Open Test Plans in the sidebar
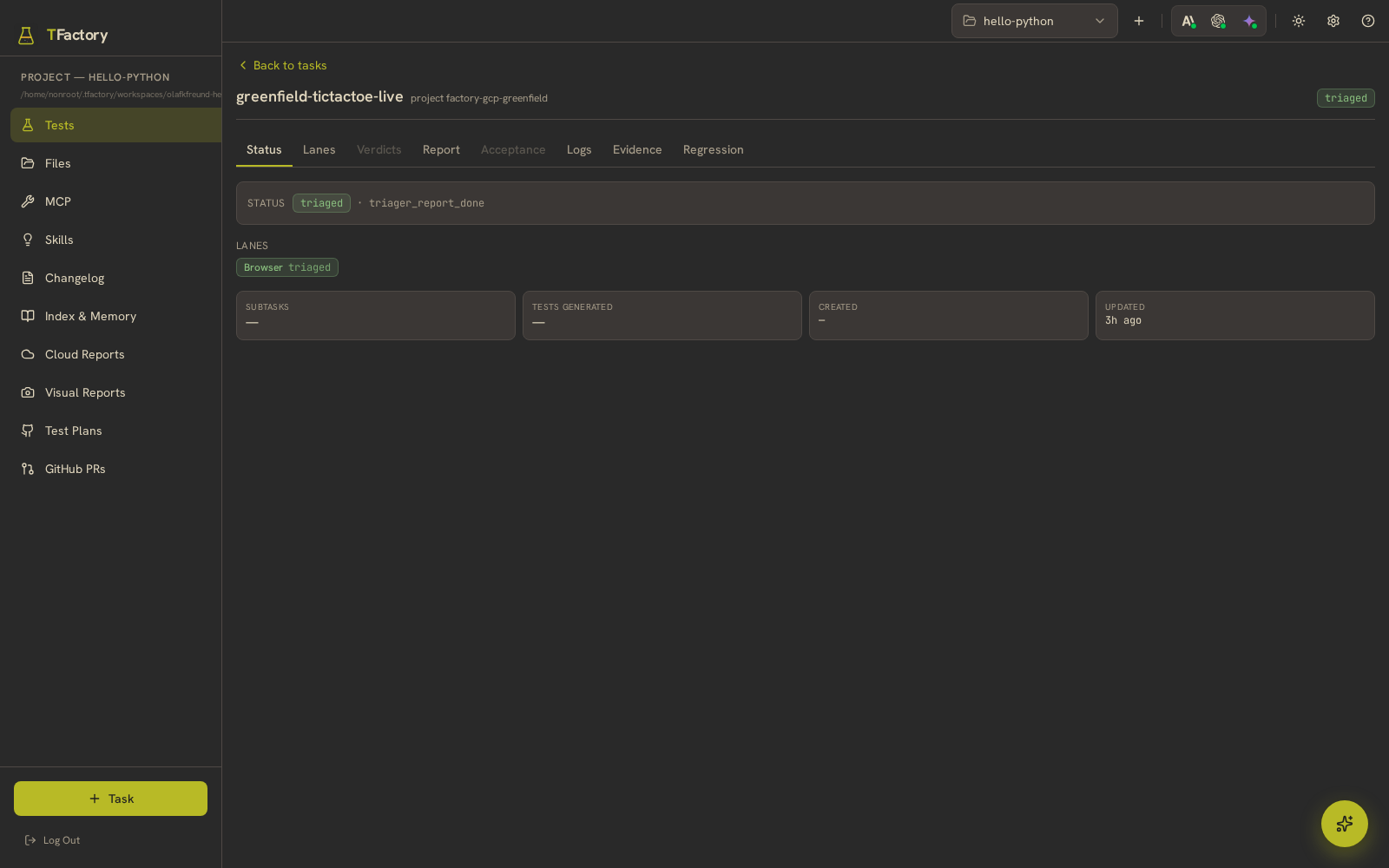 (x=116, y=431)
